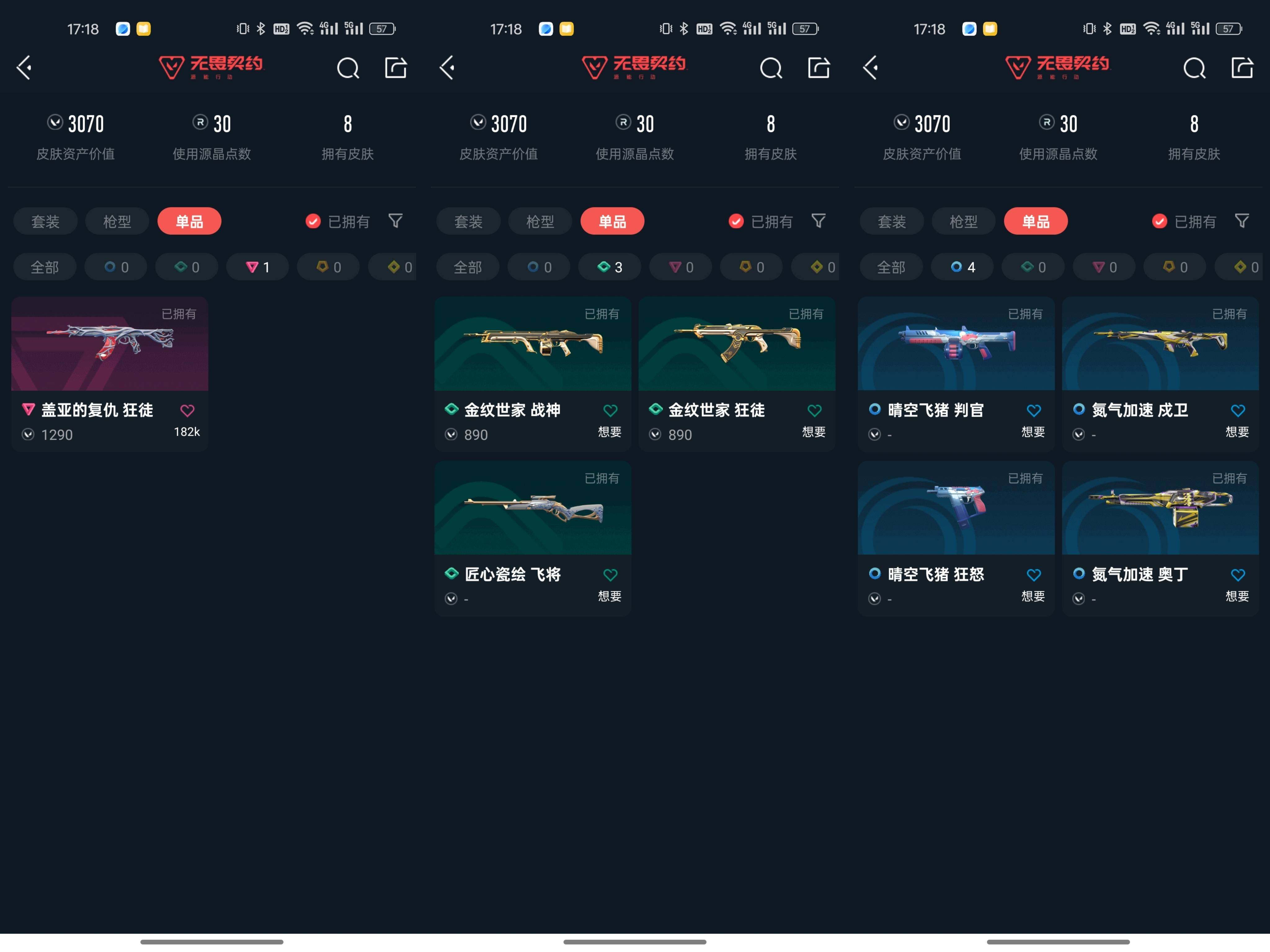Tap the green heart on 金纹世家 战神 card
This screenshot has width=1270, height=952.
[610, 410]
